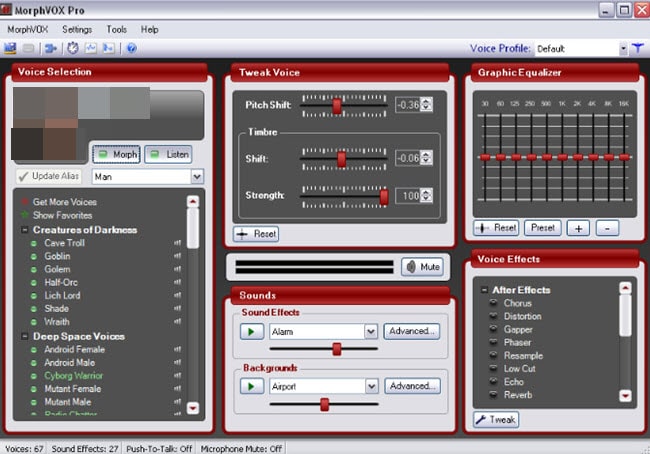This screenshot has width=650, height=454.
Task: Click the bars icon on the Shade row
Action: click(x=177, y=308)
